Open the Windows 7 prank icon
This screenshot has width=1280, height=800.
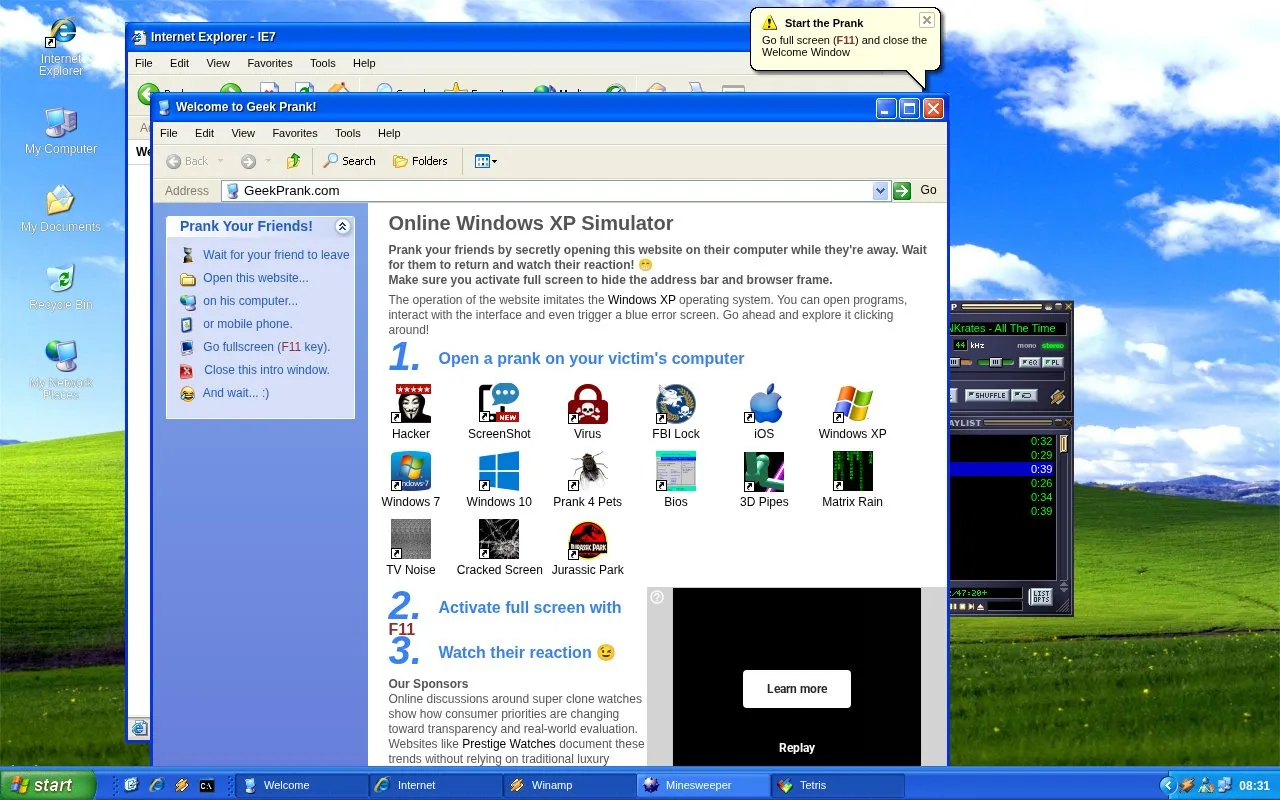click(x=410, y=480)
